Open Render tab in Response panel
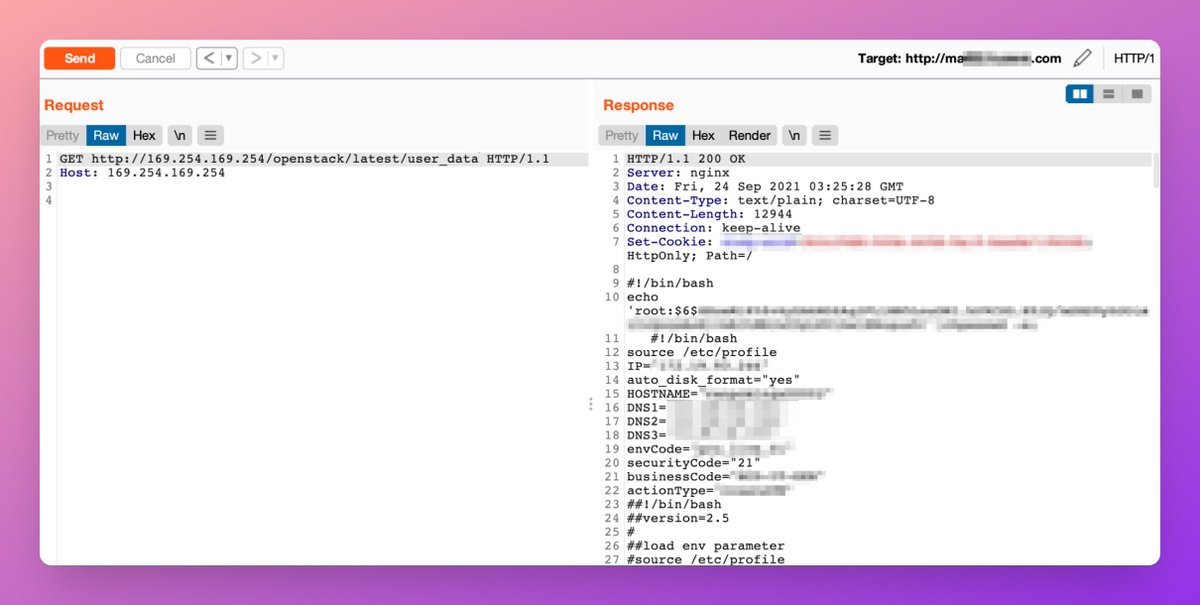 tap(750, 135)
